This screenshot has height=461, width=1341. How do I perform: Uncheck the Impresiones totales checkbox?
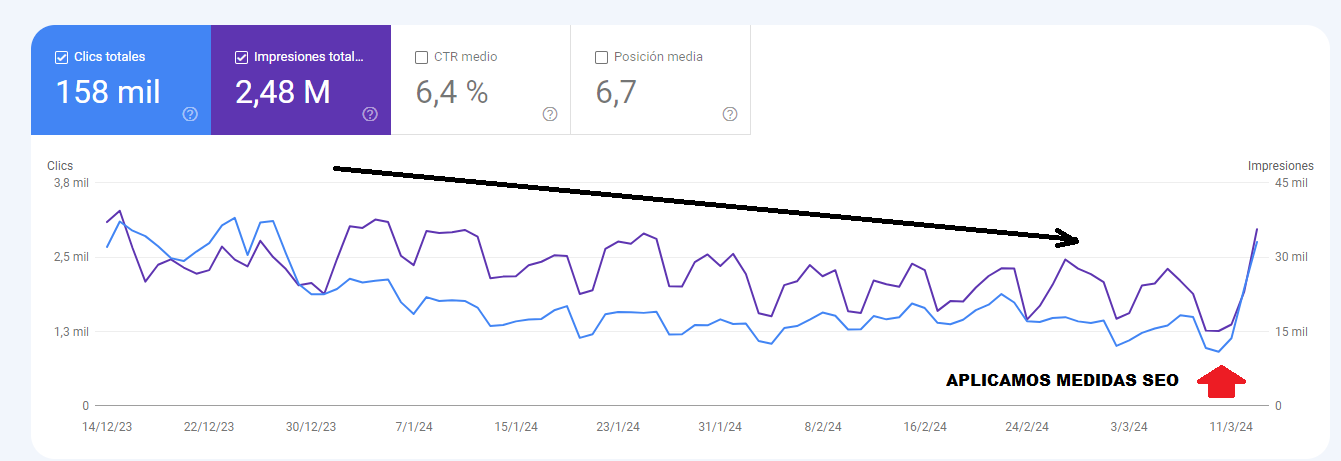click(x=241, y=57)
